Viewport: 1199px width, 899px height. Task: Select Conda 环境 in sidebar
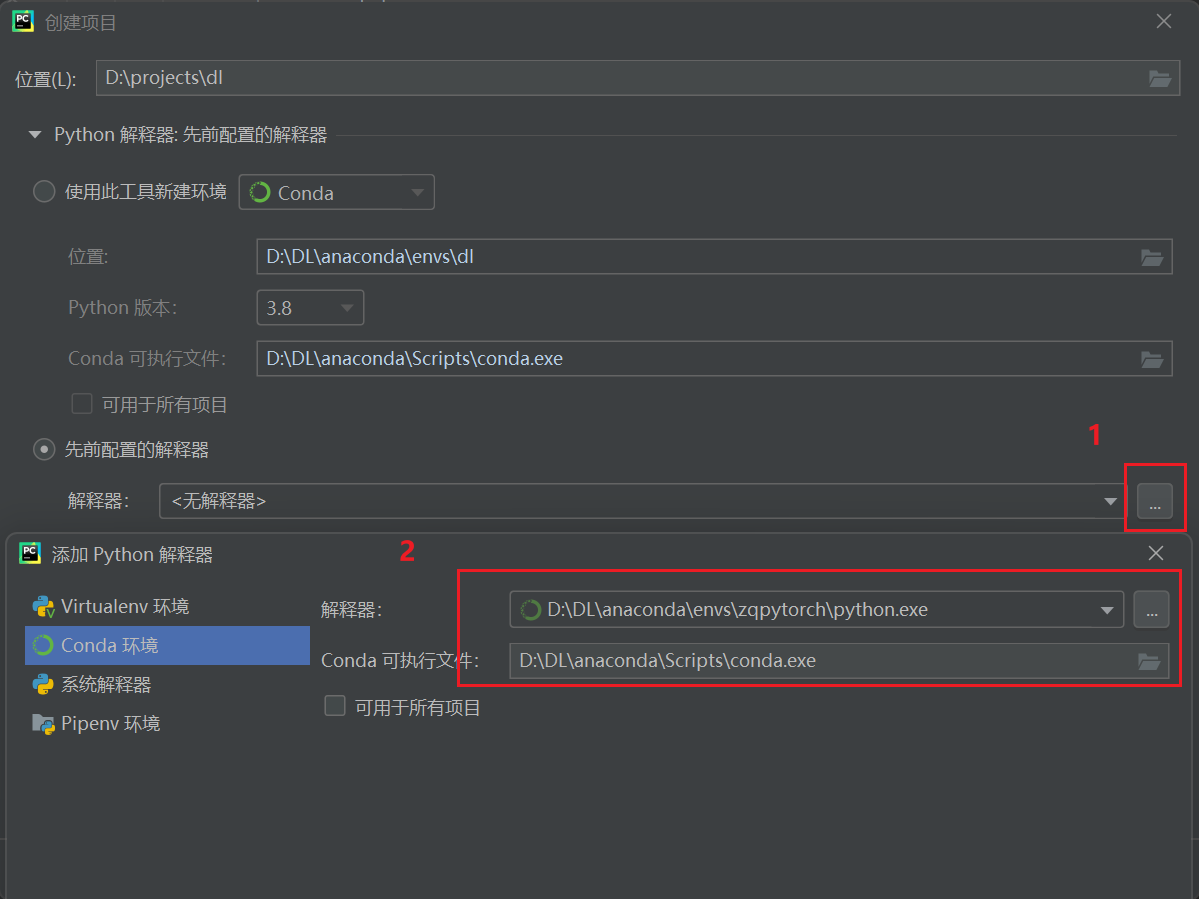[x=167, y=645]
